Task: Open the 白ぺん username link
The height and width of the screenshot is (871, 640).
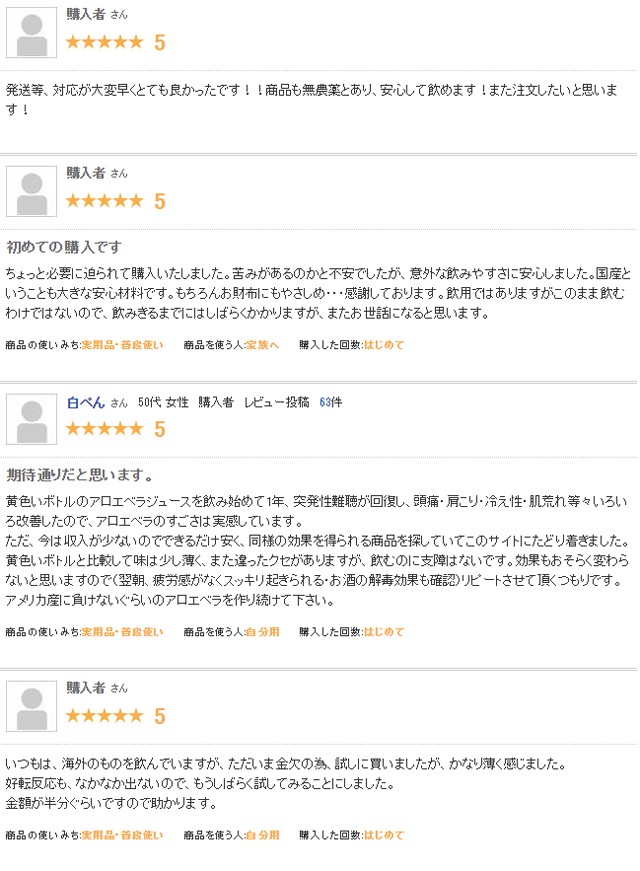Action: (x=86, y=402)
